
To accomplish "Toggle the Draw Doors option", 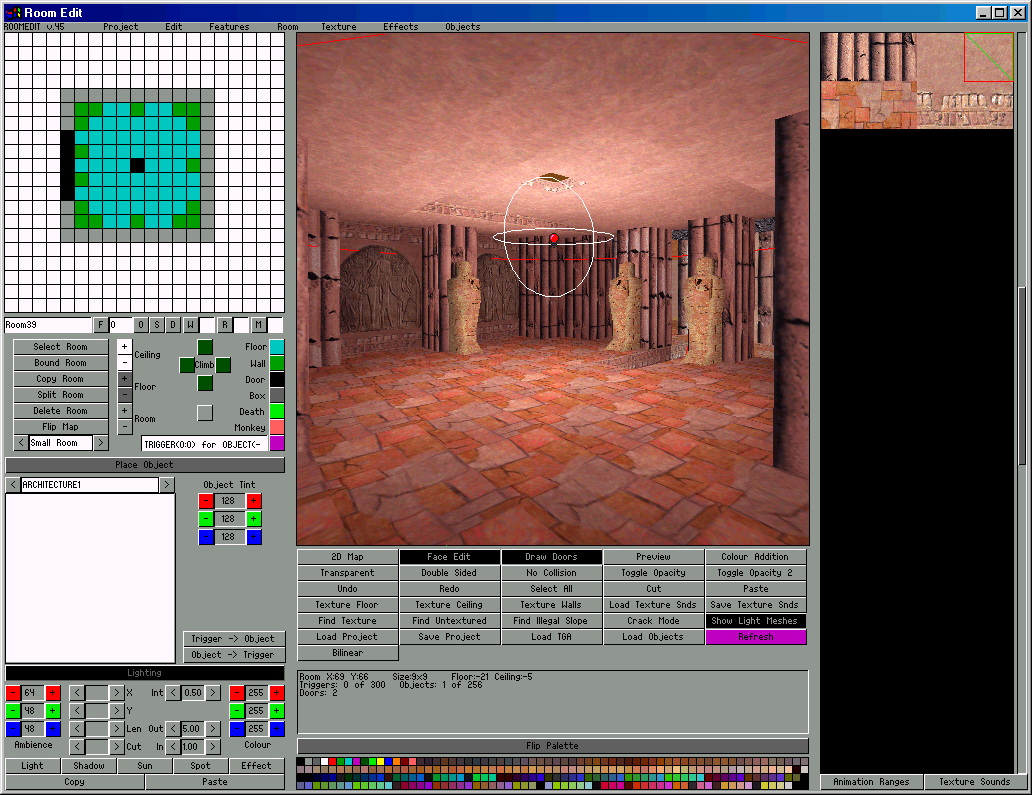I will coord(551,557).
